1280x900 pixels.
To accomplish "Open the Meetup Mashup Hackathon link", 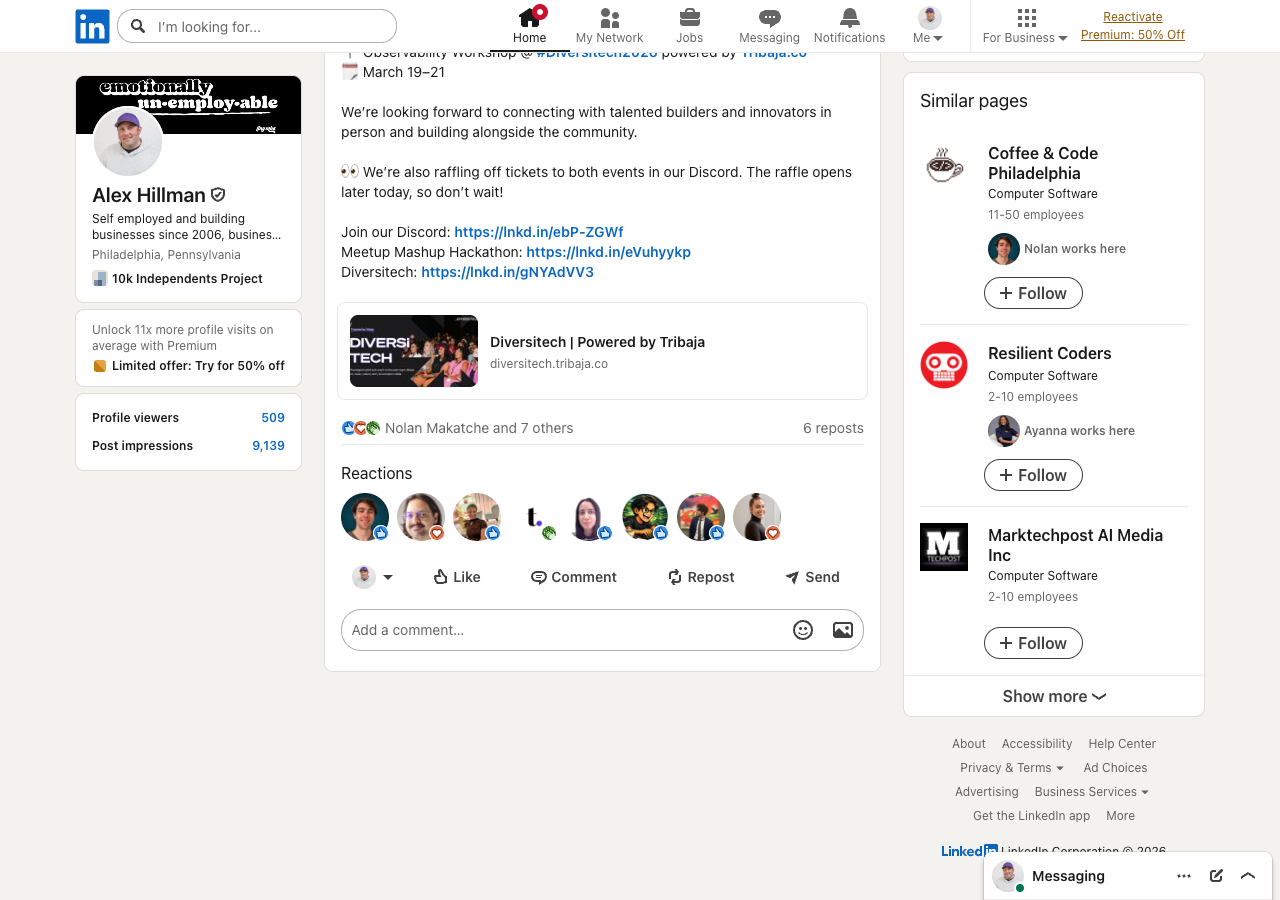I will tap(608, 252).
